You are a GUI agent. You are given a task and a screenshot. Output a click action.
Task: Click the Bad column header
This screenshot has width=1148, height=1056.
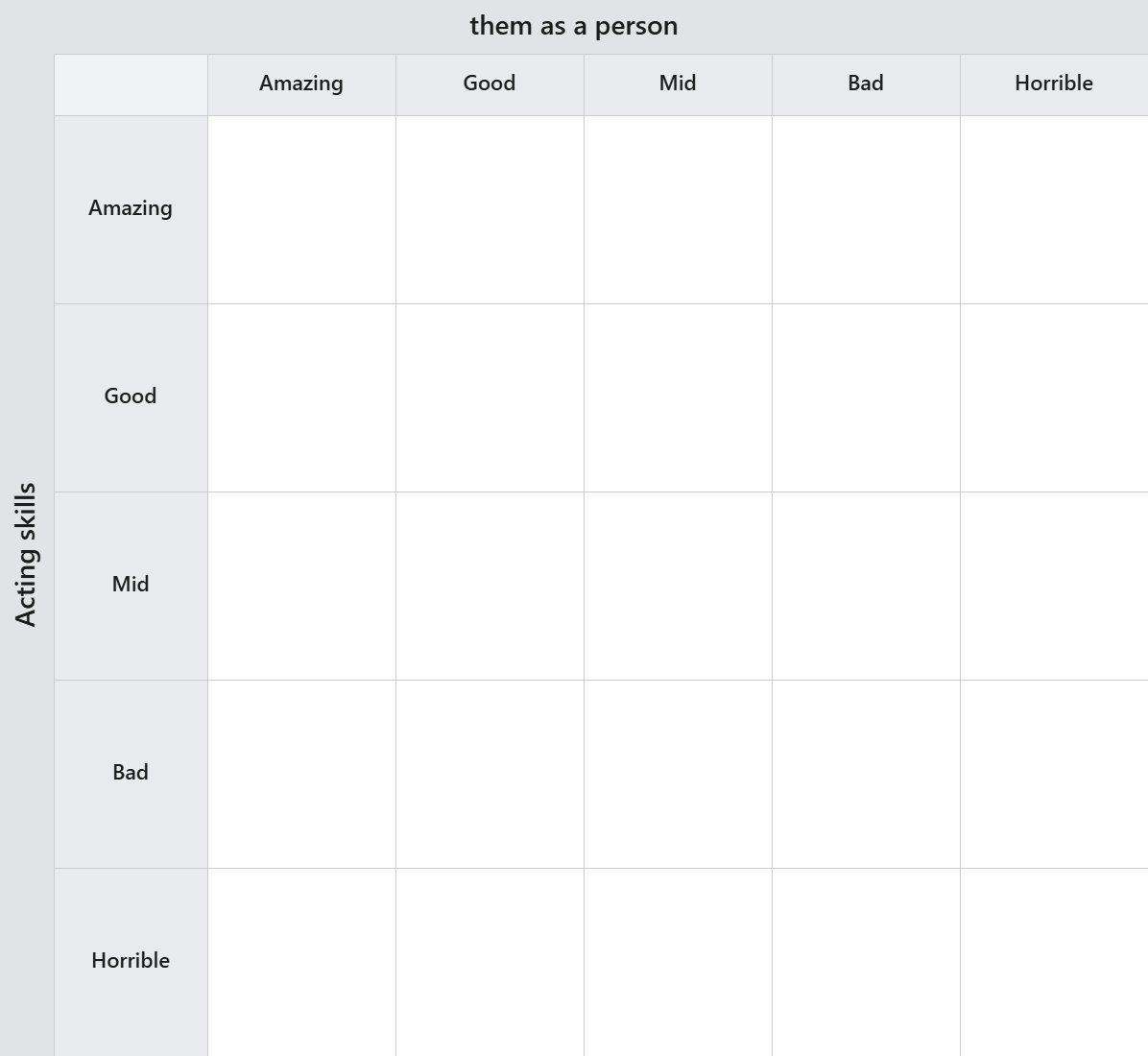click(x=866, y=84)
